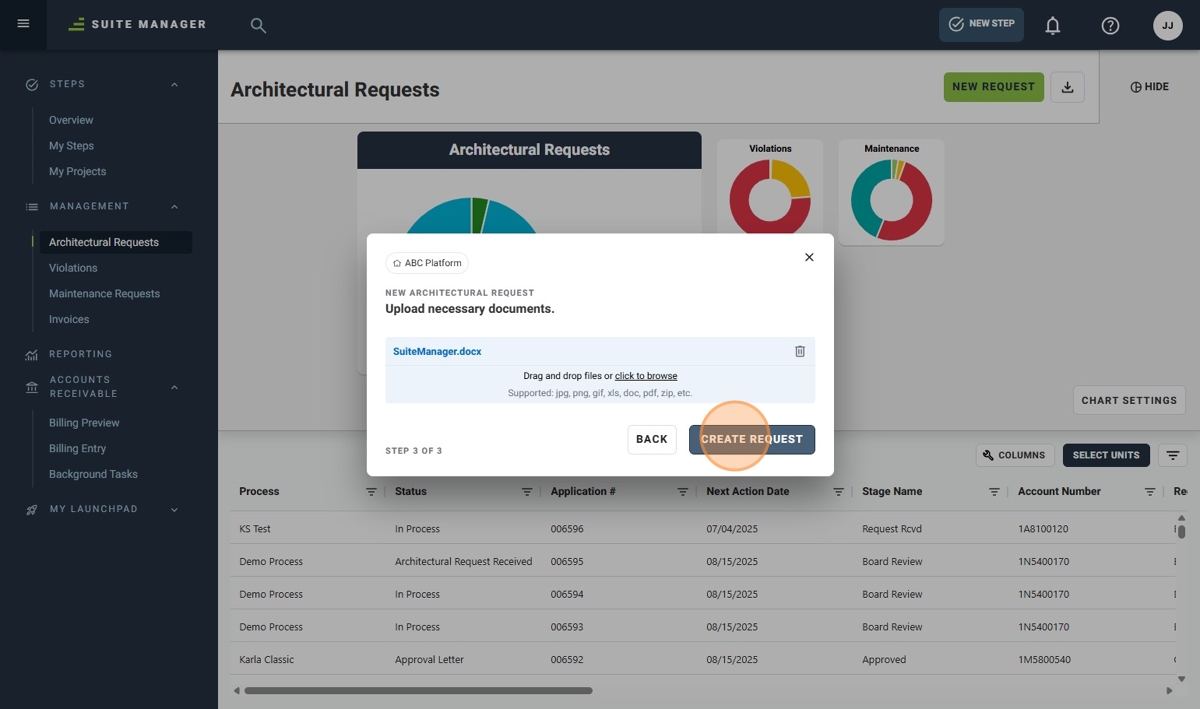Open My Projects page
Viewport: 1200px width, 709px height.
tap(77, 172)
